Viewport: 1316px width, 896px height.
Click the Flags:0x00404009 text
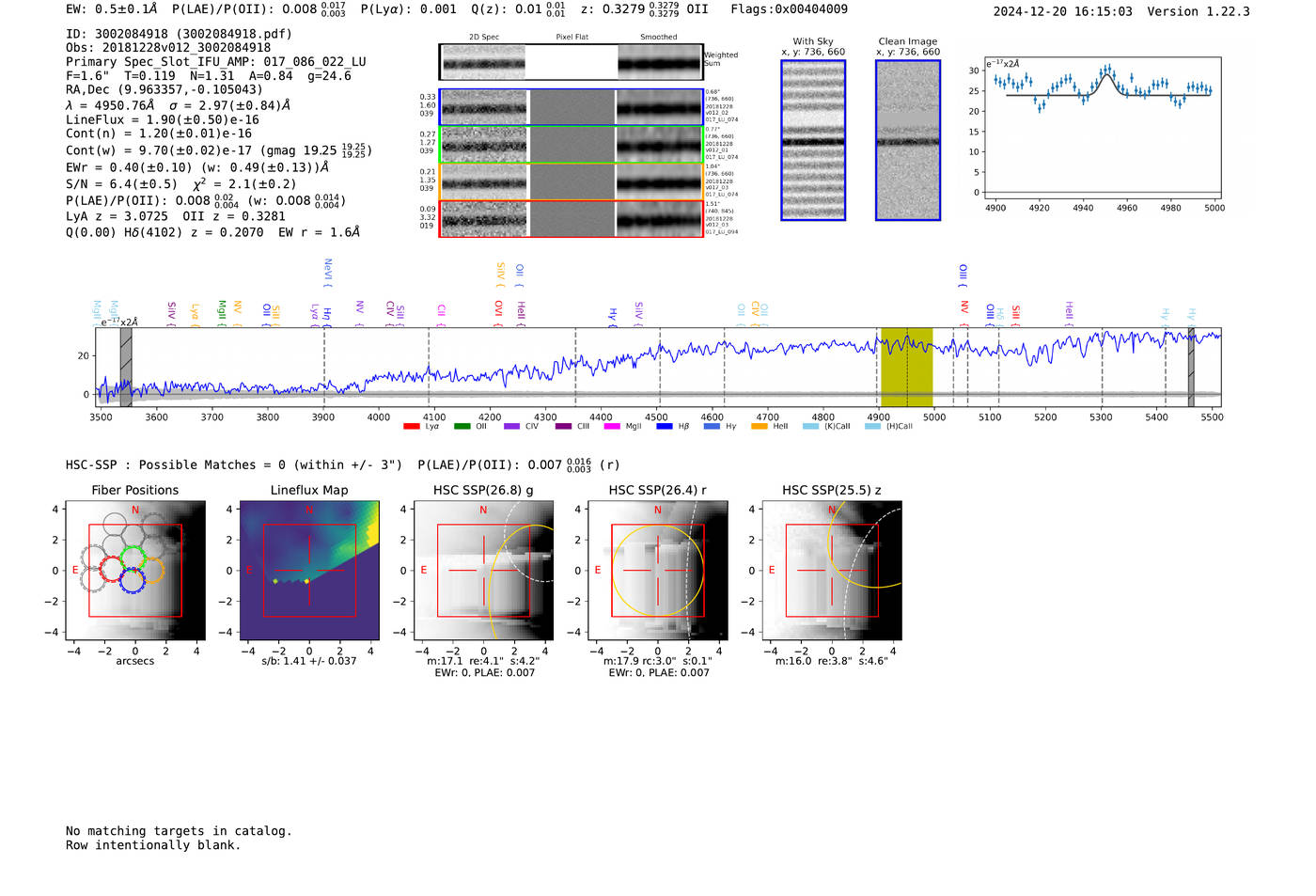(789, 9)
